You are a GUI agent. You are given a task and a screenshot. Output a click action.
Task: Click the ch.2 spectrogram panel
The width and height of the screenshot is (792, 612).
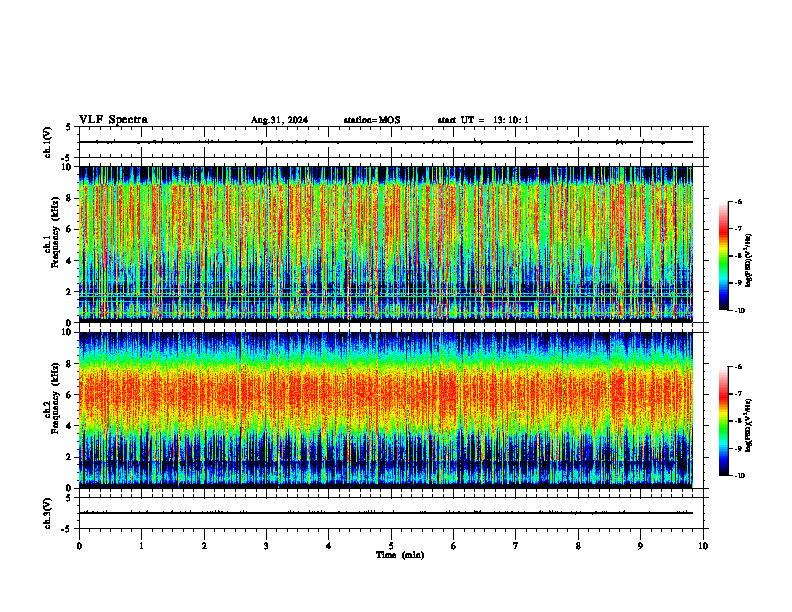(386, 410)
